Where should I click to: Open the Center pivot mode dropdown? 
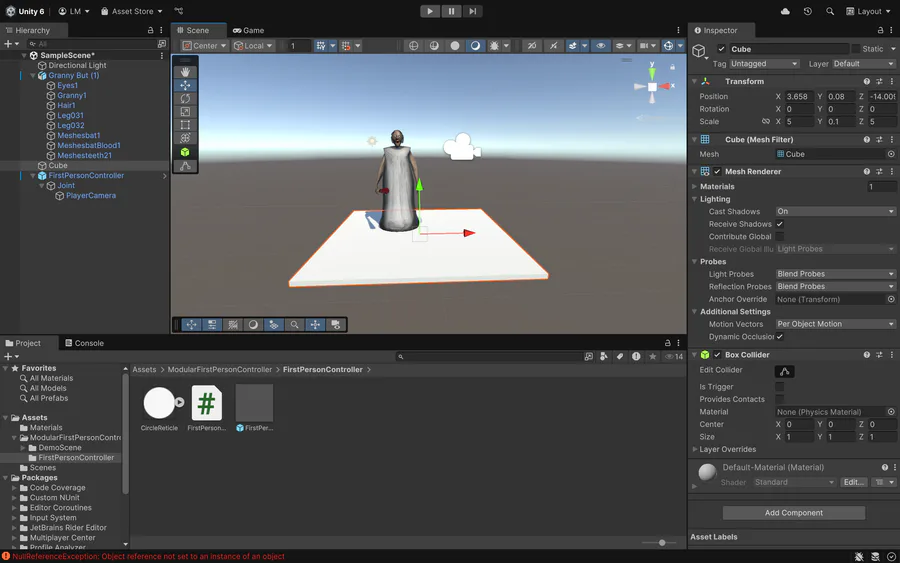pos(204,46)
